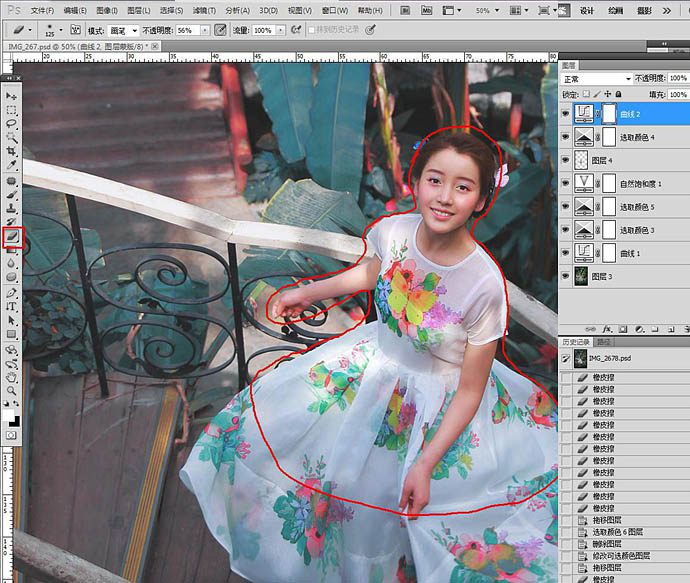Select the Path Selection tool

pyautogui.click(x=11, y=320)
